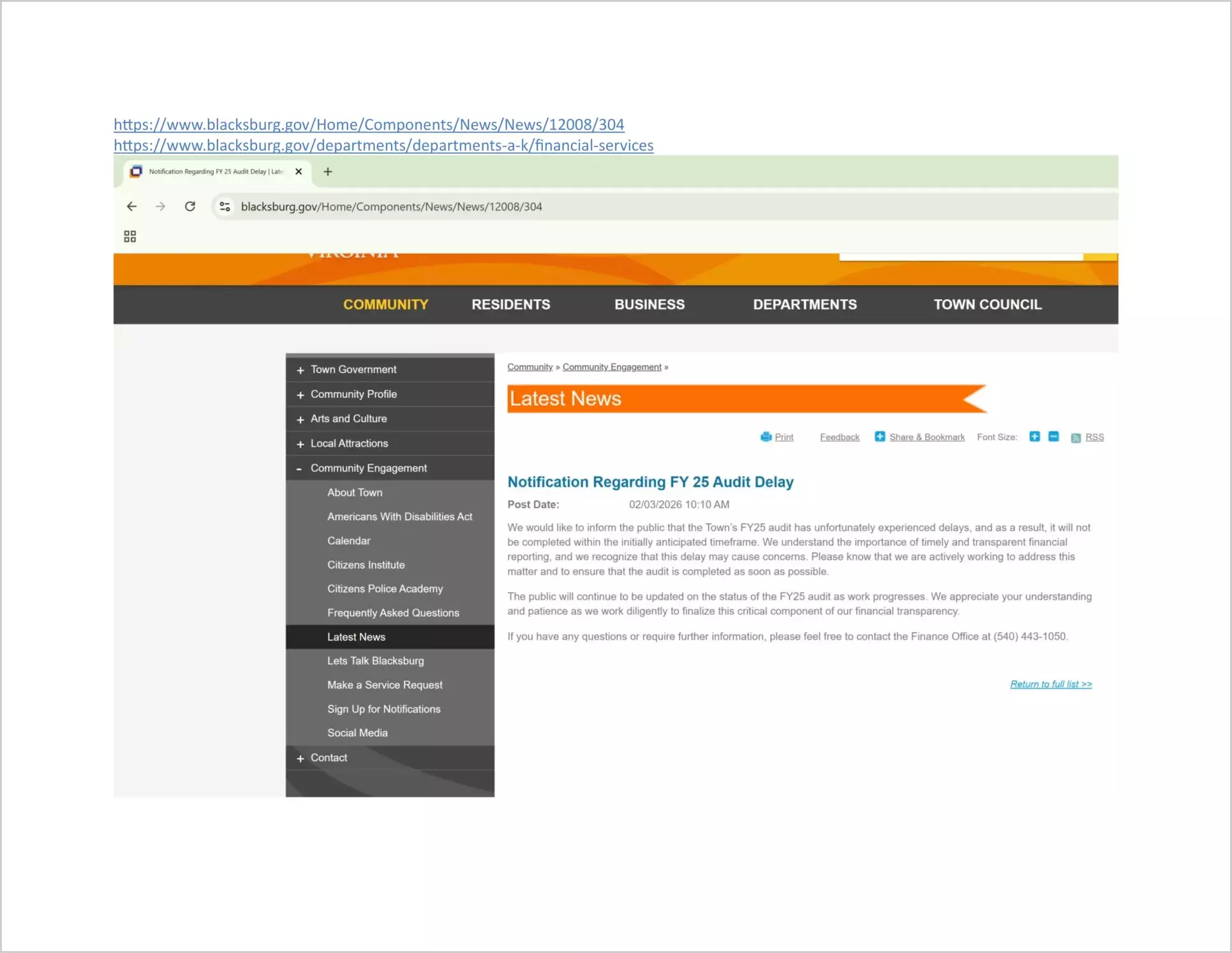
Task: Open the TOWN COUNCIL navigation menu
Action: (987, 304)
